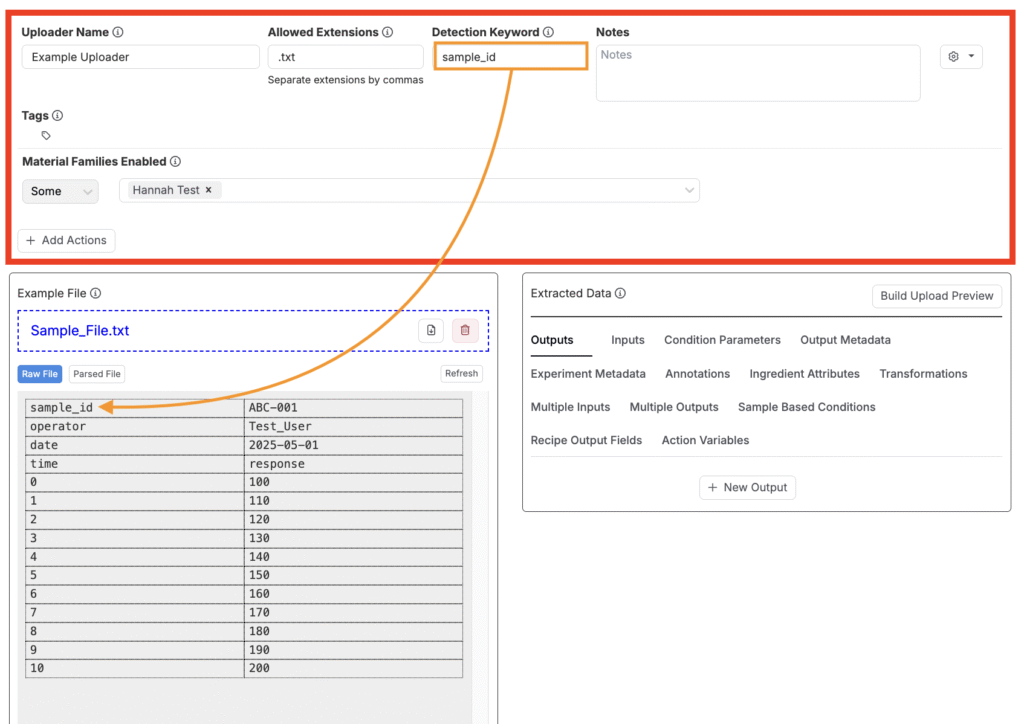This screenshot has width=1024, height=724.
Task: Switch to Parsed File view
Action: click(97, 374)
